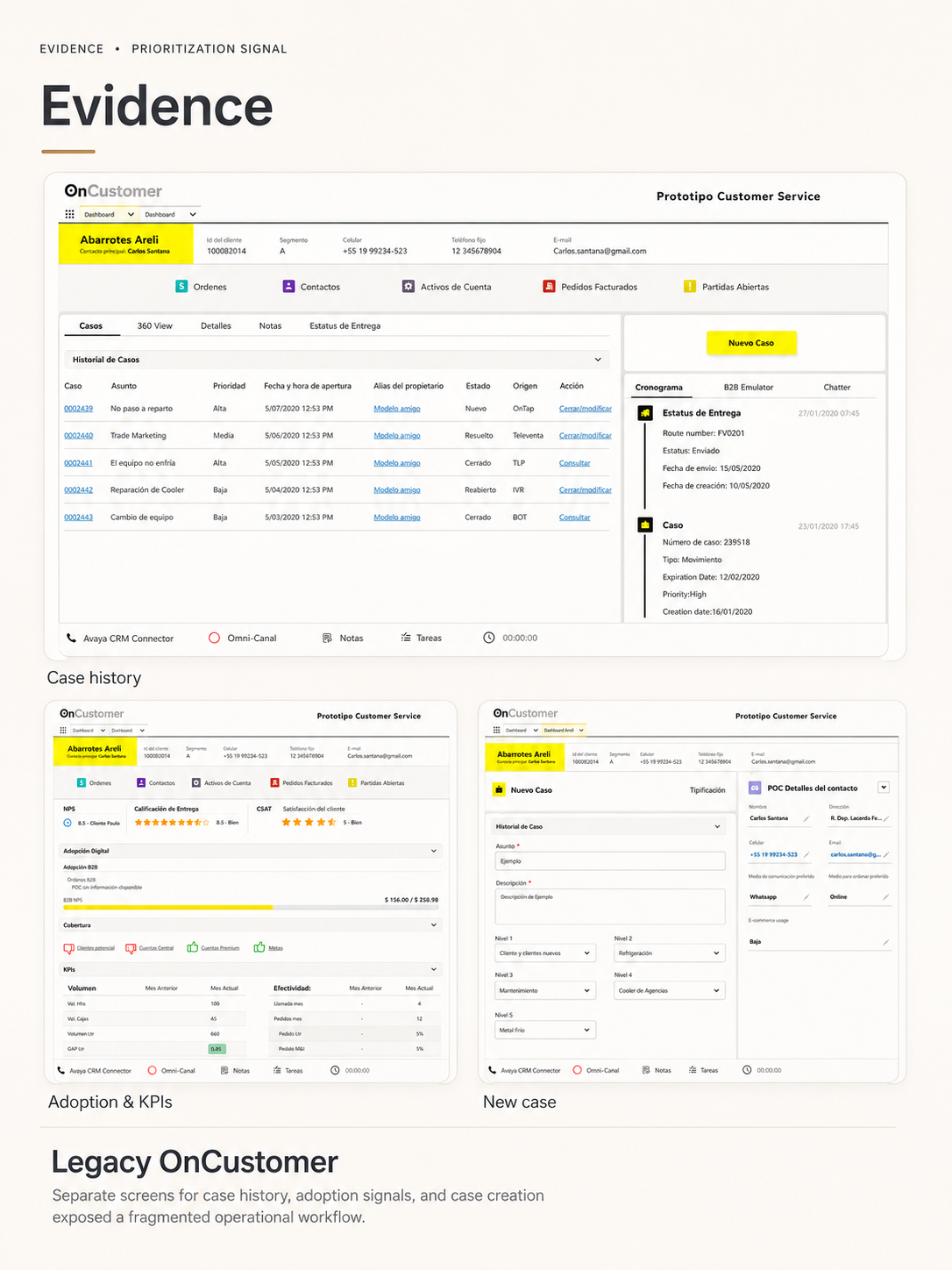Click the Partidas Abiertas warning icon in Case history screen
The image size is (952, 1270).
click(690, 286)
